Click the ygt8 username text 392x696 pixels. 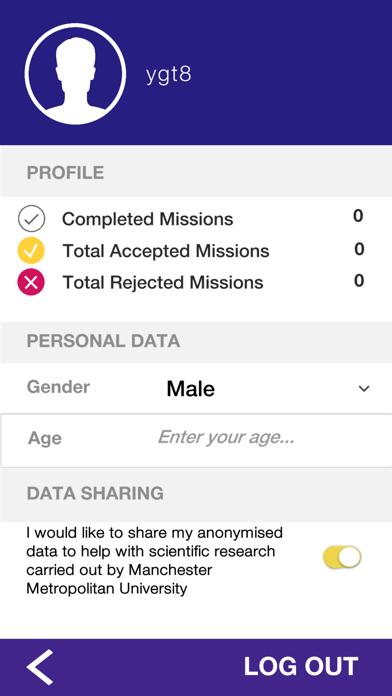[x=169, y=75]
